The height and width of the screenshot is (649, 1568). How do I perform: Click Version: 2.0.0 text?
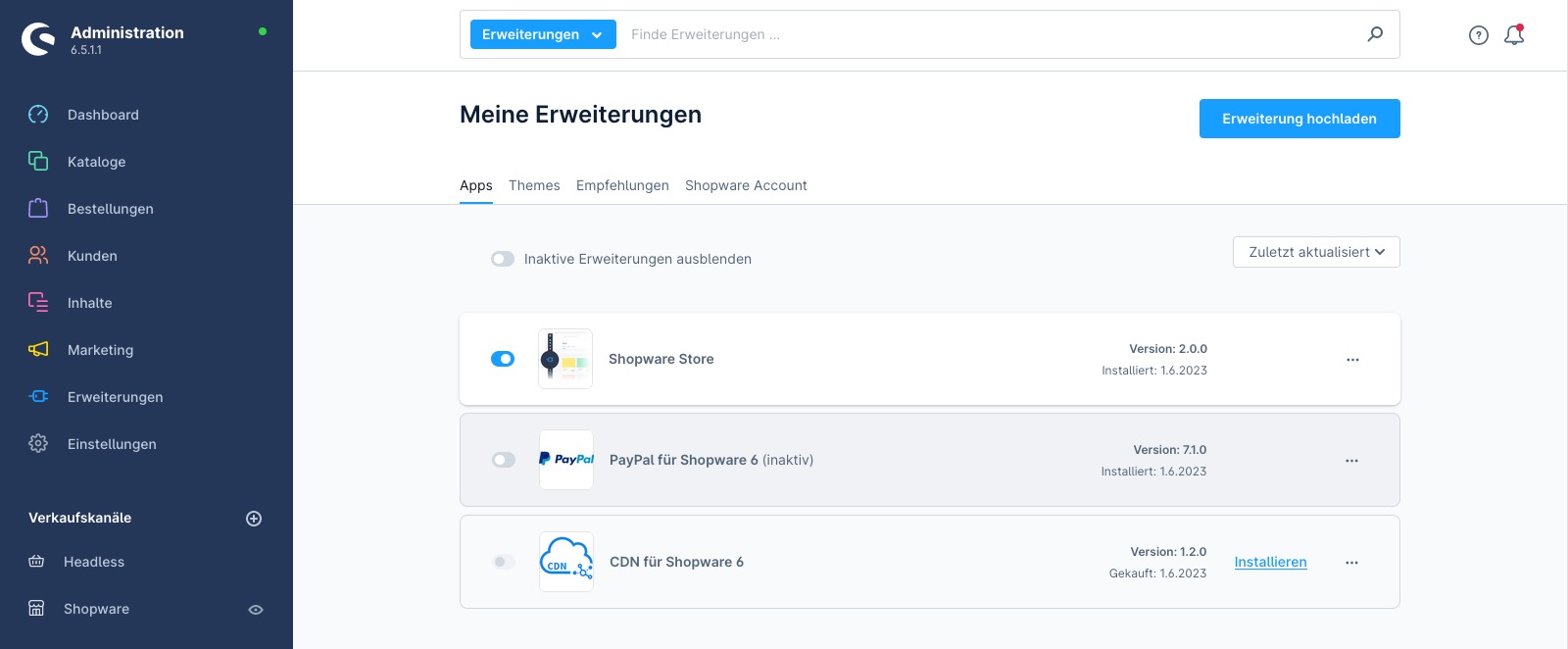[x=1168, y=349]
